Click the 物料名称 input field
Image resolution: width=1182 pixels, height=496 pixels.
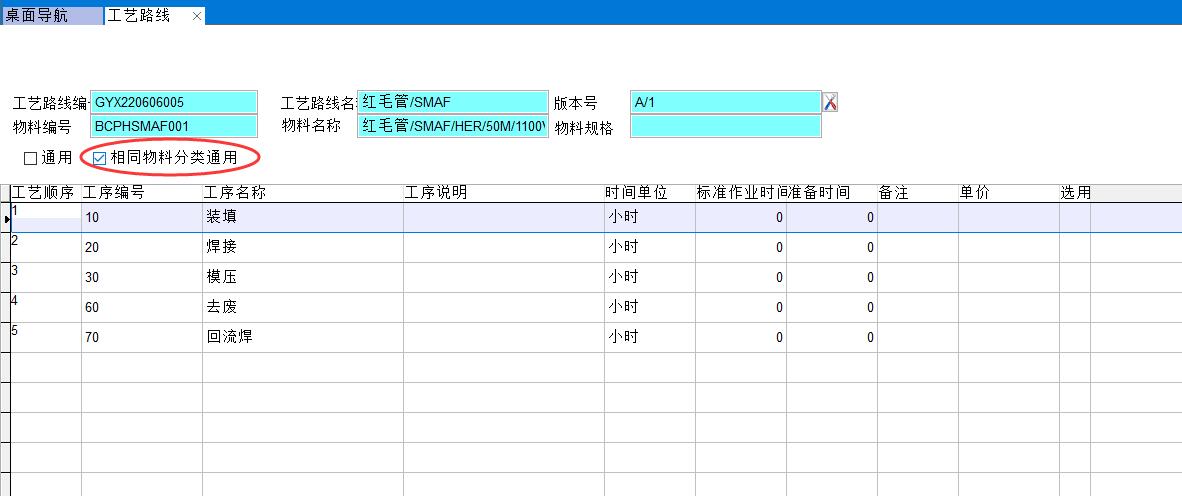pyautogui.click(x=453, y=126)
